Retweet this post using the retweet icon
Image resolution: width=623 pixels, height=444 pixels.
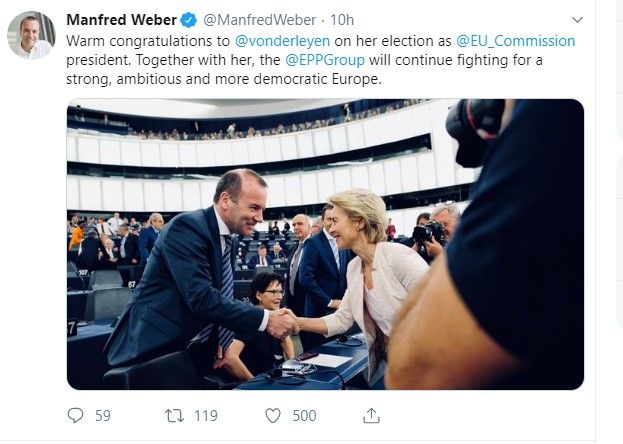(174, 416)
